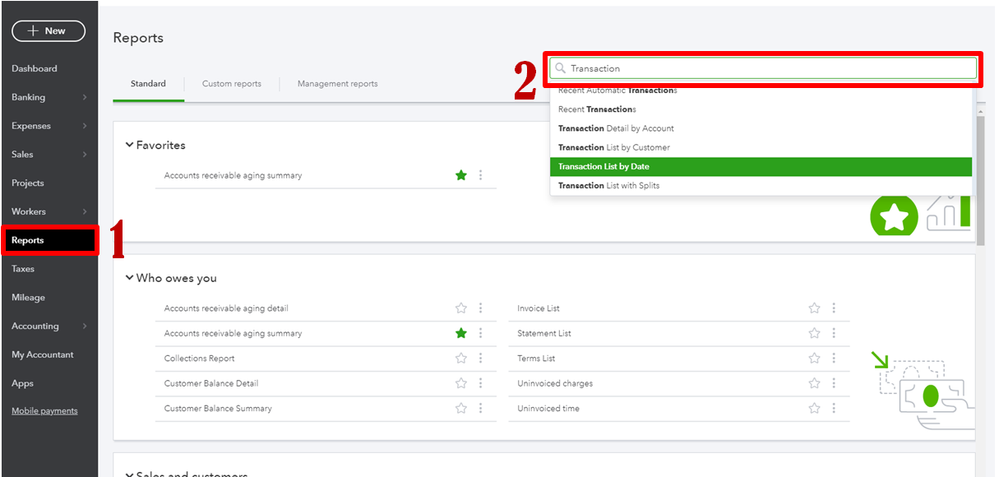Open My Accountant in the sidebar

pyautogui.click(x=43, y=355)
